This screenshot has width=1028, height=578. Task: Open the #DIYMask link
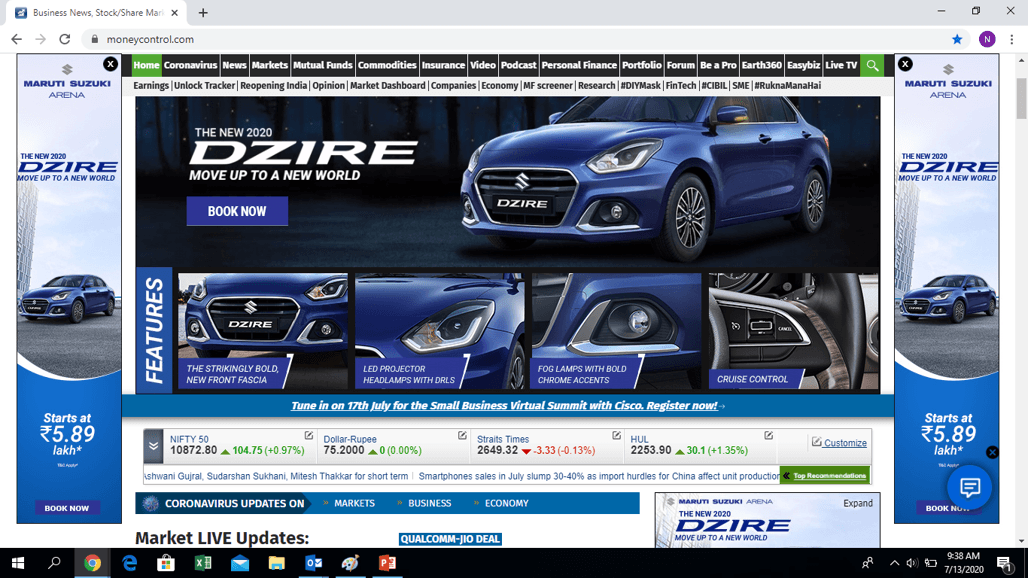pos(641,85)
